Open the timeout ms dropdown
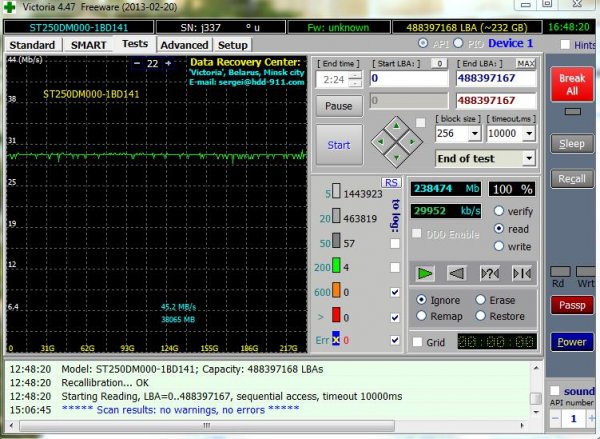 click(x=529, y=134)
